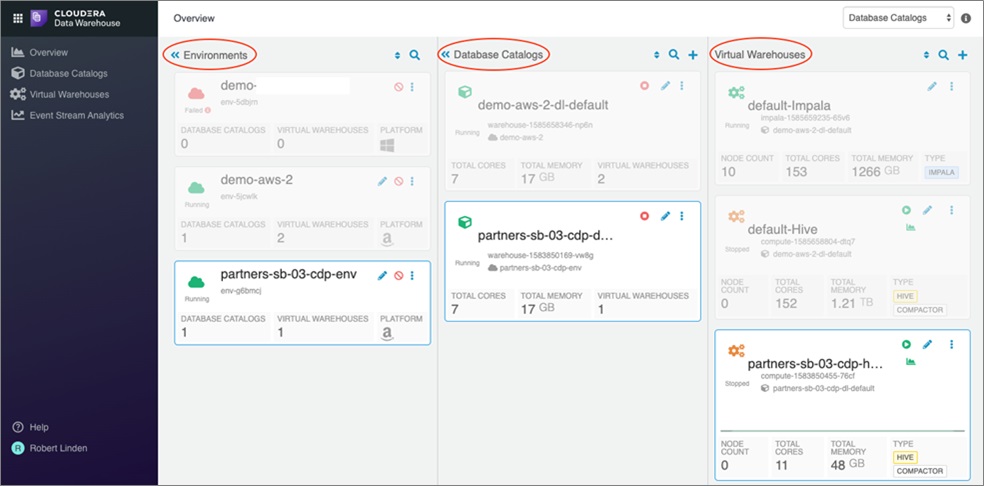Viewport: 984px width, 486px height.
Task: Open the default-Impala warehouse options menu
Action: (951, 87)
